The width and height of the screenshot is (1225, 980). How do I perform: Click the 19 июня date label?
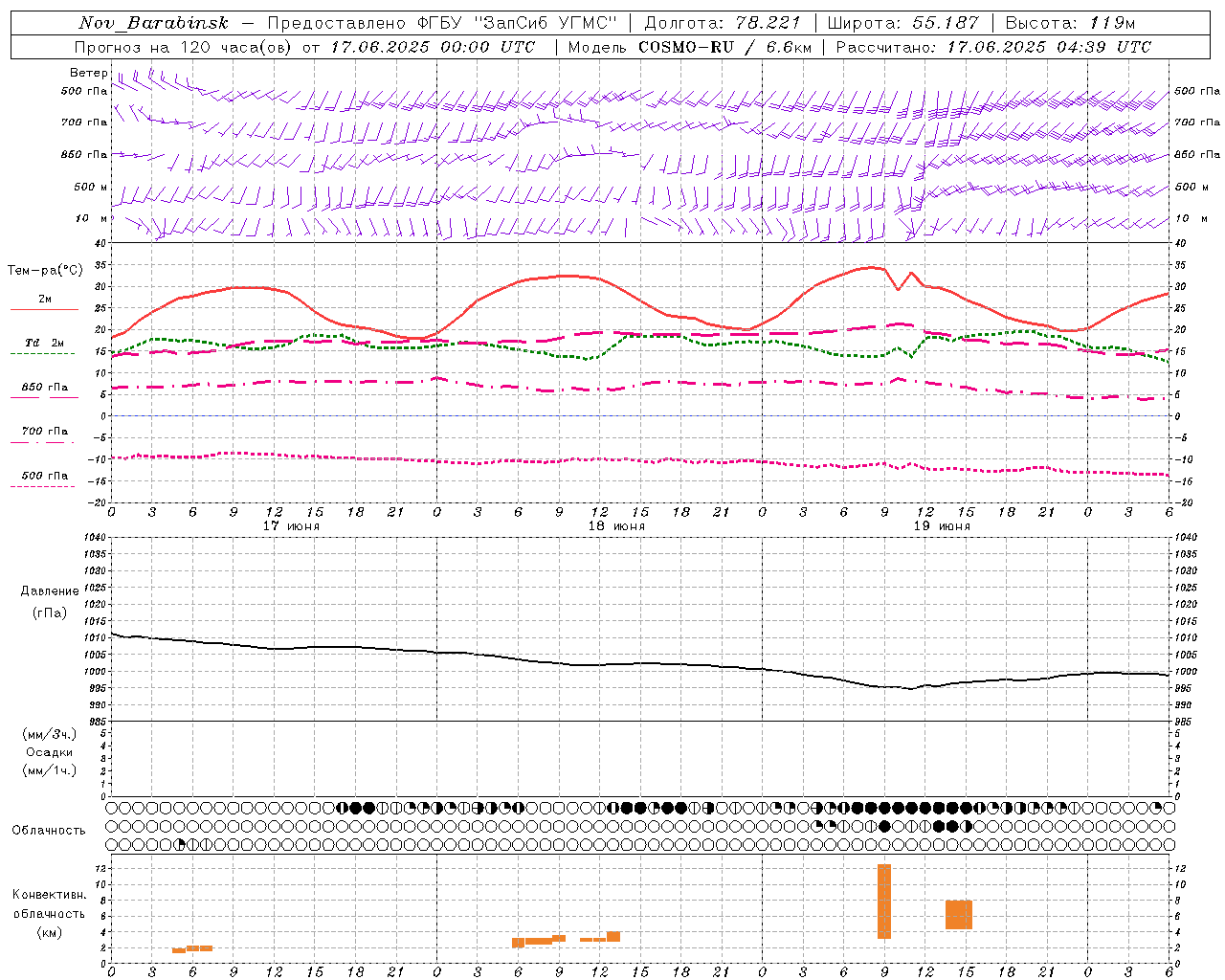click(942, 526)
